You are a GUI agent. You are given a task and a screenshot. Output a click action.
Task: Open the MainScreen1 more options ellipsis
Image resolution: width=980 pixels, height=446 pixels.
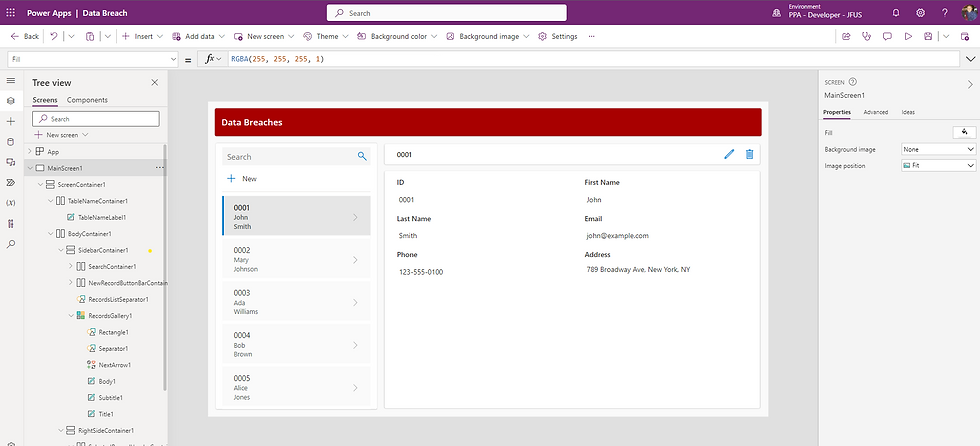coord(159,168)
